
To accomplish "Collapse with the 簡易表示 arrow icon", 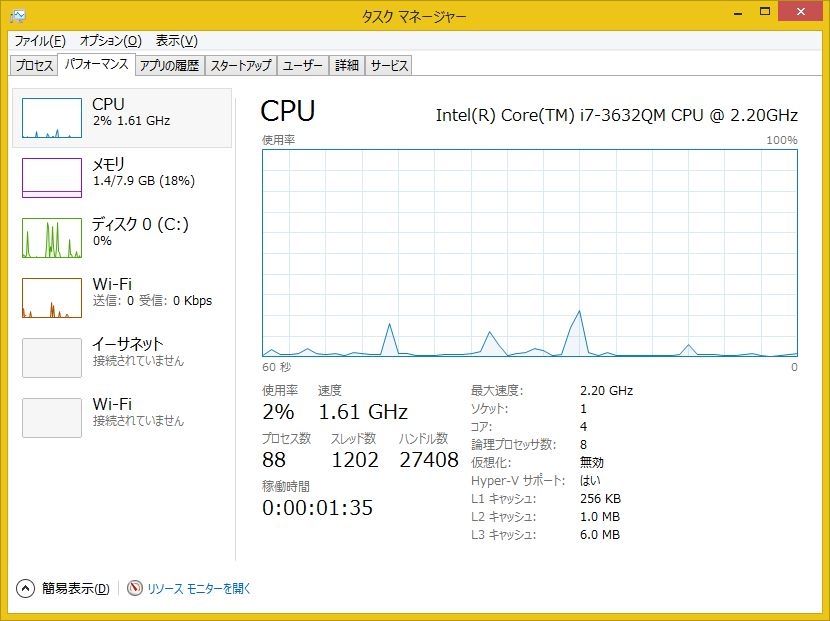I will tap(25, 588).
